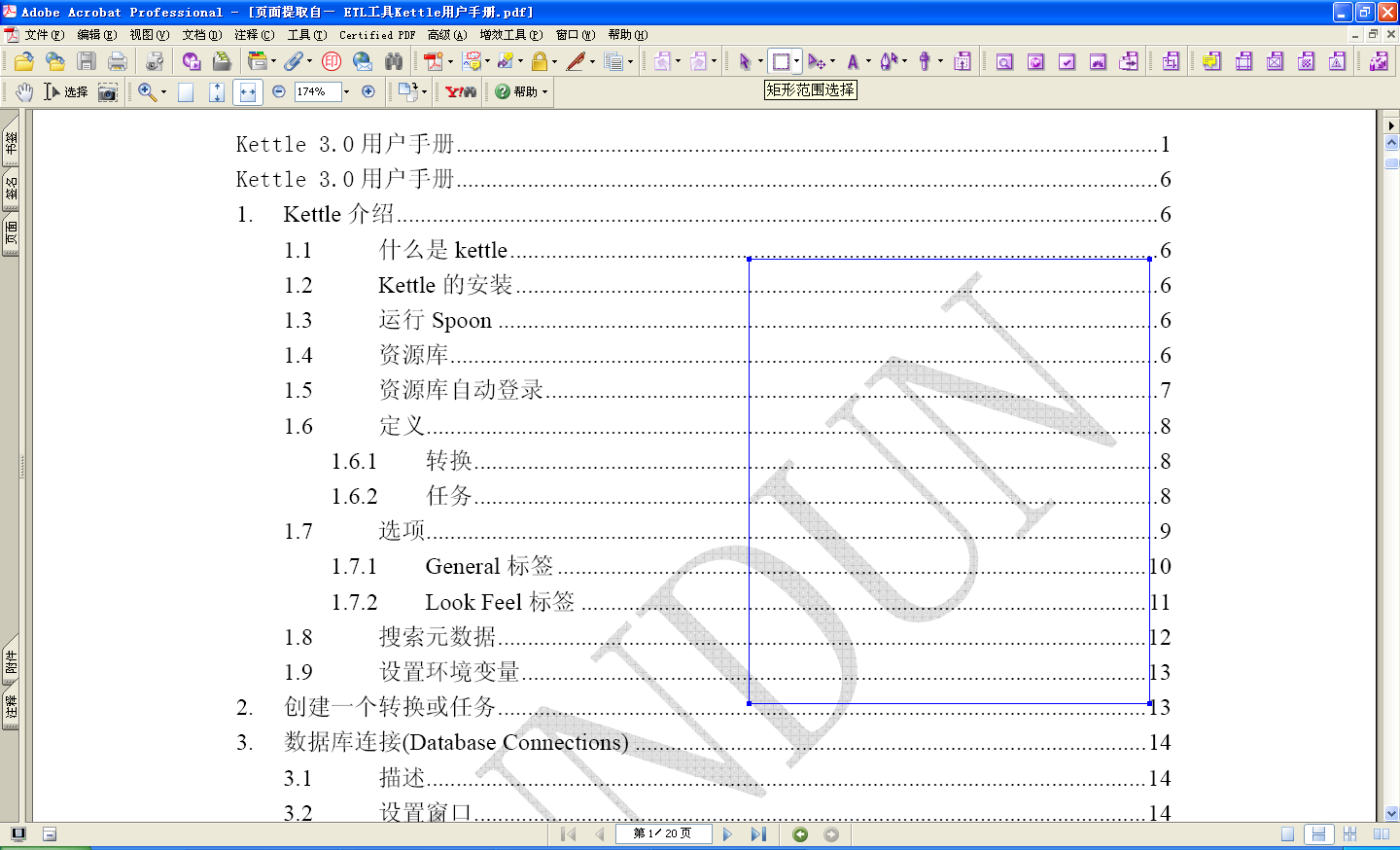Open the 书签 bookmarks side tab
Image resolution: width=1400 pixels, height=850 pixels.
[11, 143]
